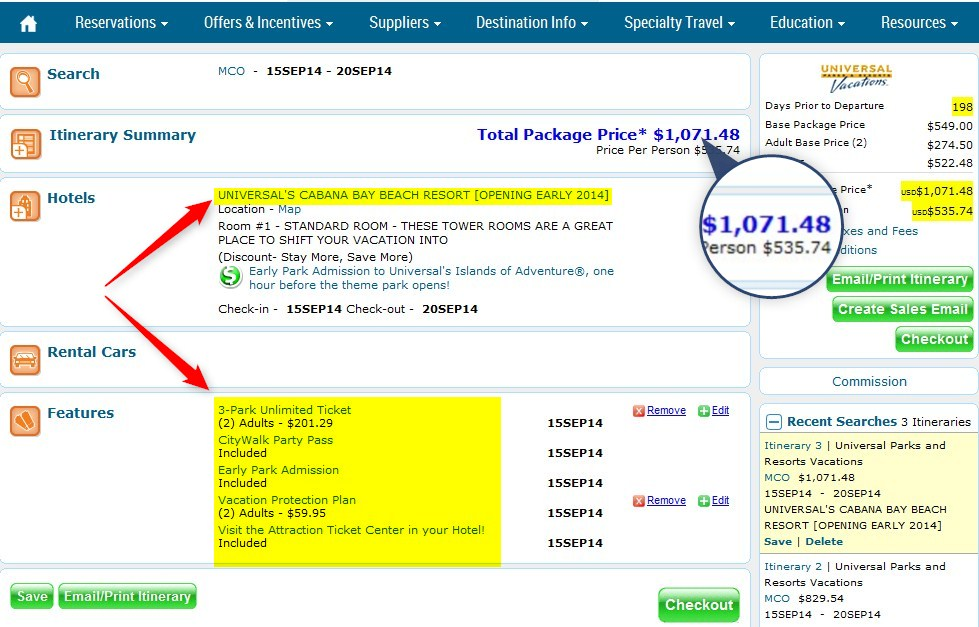Click Early Park Admission to Islands of Adventure link
Viewport: 979px width, 627px height.
(x=431, y=278)
